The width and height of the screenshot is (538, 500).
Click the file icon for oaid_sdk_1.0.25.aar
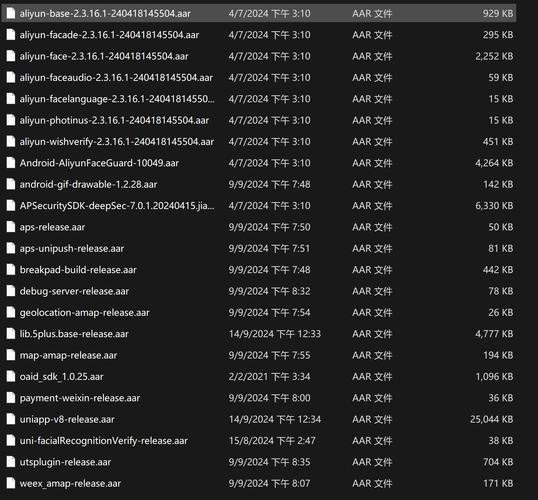11,376
